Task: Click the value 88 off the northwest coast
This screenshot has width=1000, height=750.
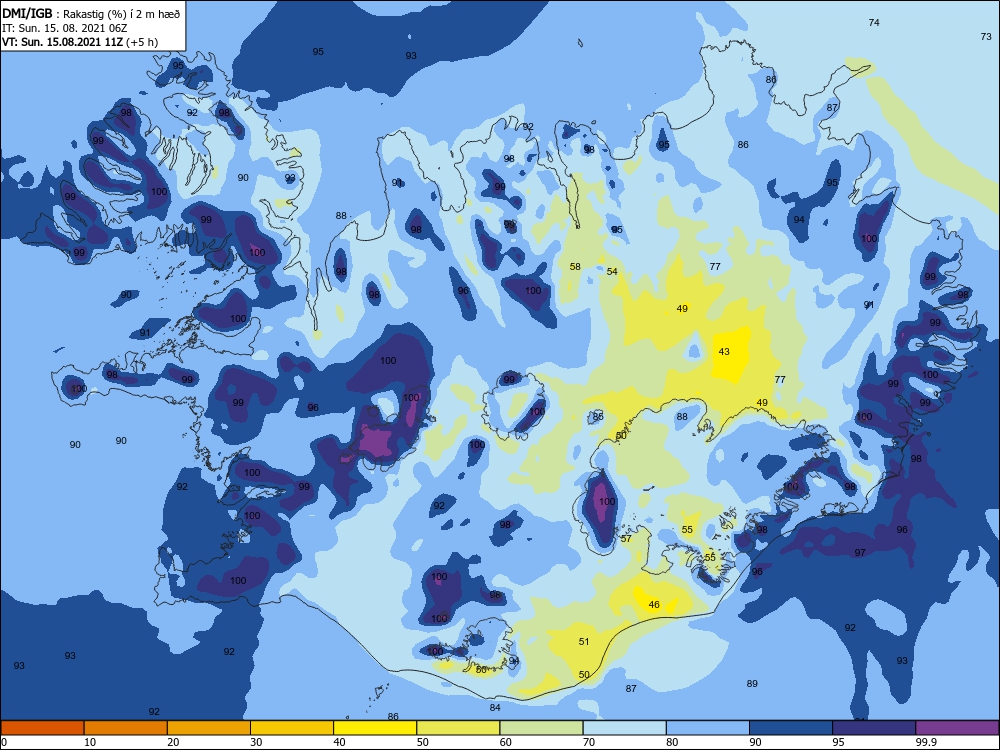Action: tap(341, 216)
